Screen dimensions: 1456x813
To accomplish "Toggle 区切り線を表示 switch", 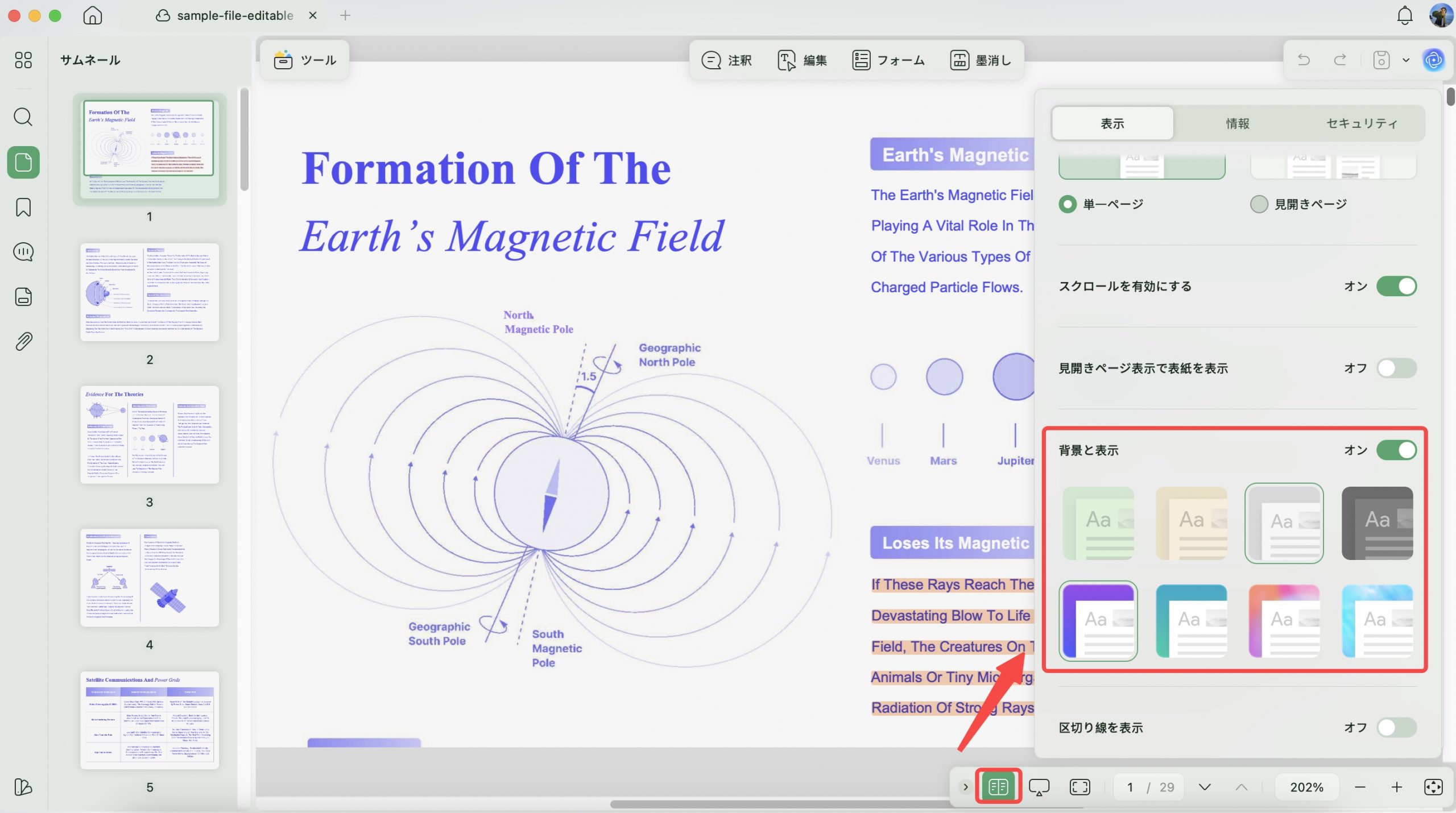I will 1396,727.
